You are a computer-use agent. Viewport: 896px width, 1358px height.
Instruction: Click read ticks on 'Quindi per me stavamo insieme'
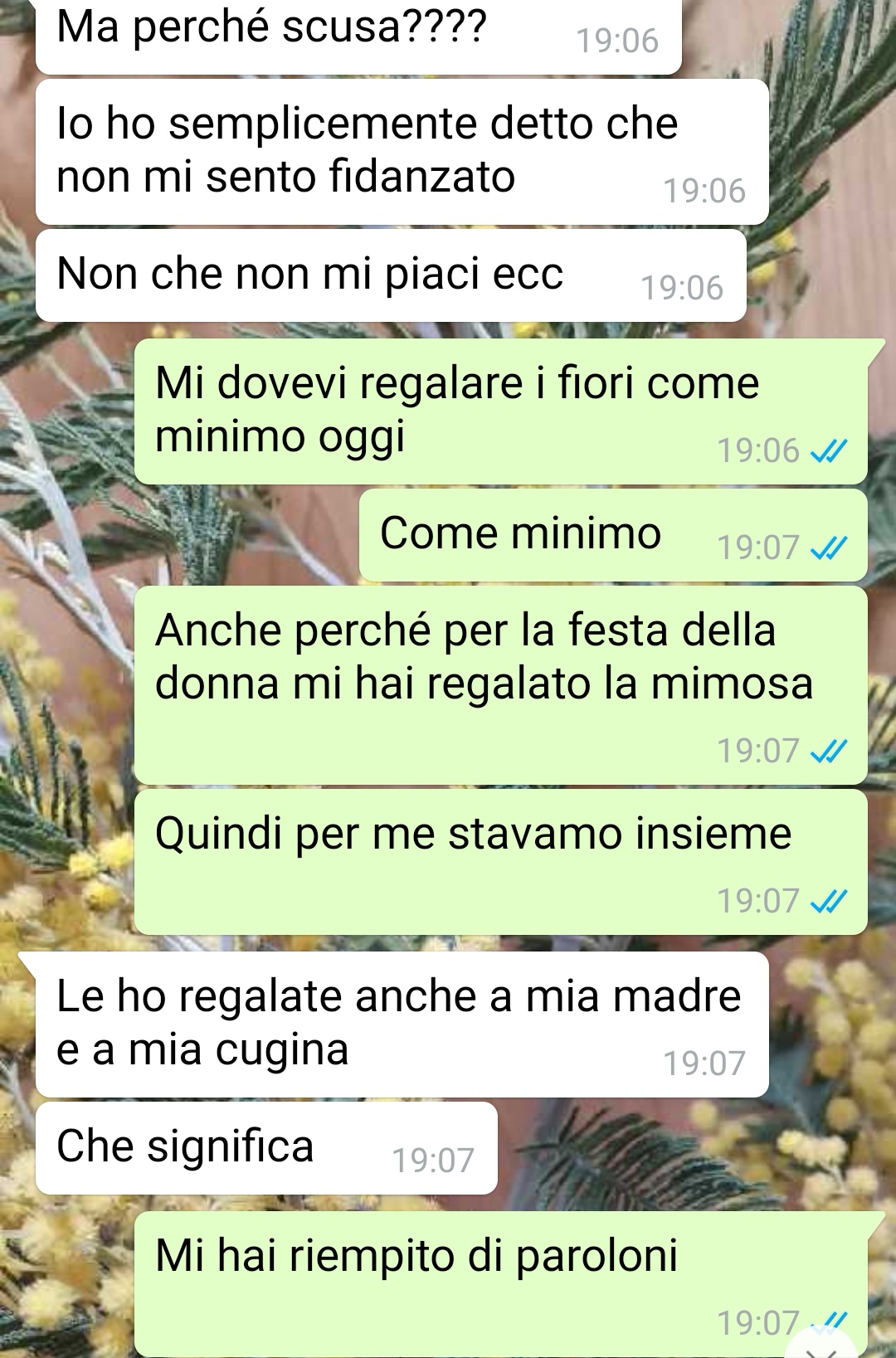pos(829,901)
